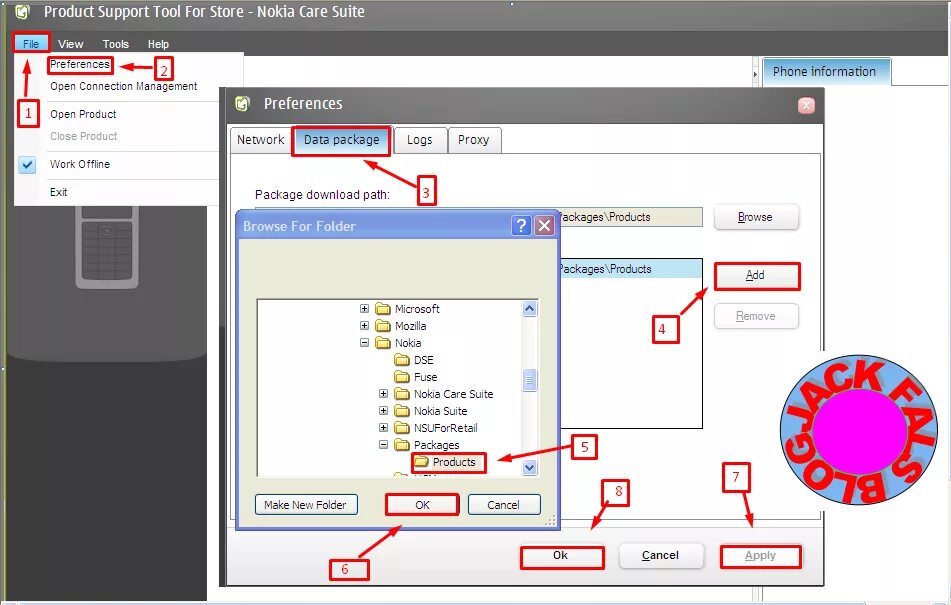The width and height of the screenshot is (951, 605).
Task: Open the File menu
Action: point(31,44)
